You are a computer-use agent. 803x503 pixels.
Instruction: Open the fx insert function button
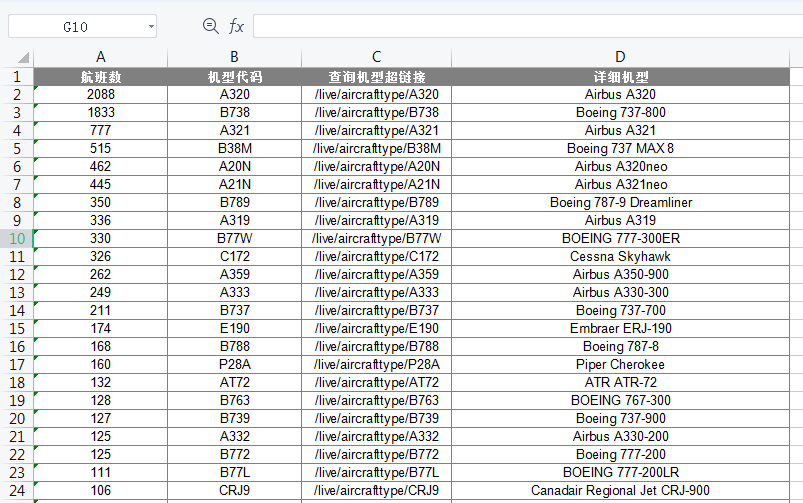[x=236, y=26]
